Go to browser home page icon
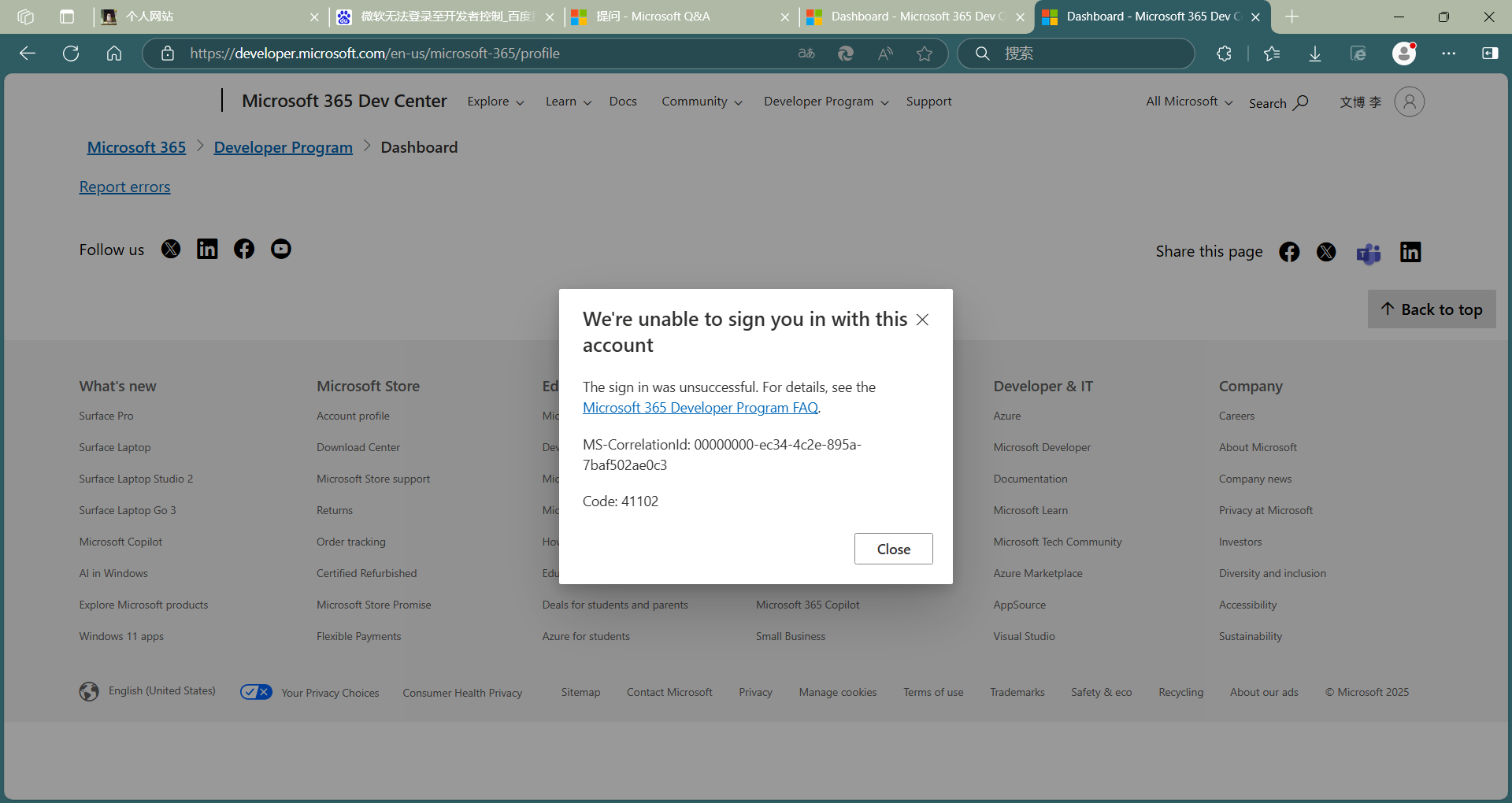1512x803 pixels. pyautogui.click(x=114, y=54)
